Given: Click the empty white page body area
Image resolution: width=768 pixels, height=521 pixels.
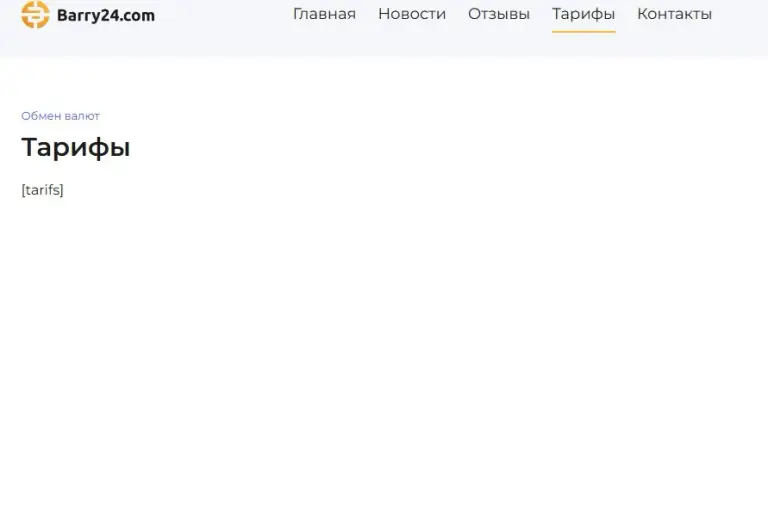Looking at the screenshot, I should pyautogui.click(x=384, y=343).
